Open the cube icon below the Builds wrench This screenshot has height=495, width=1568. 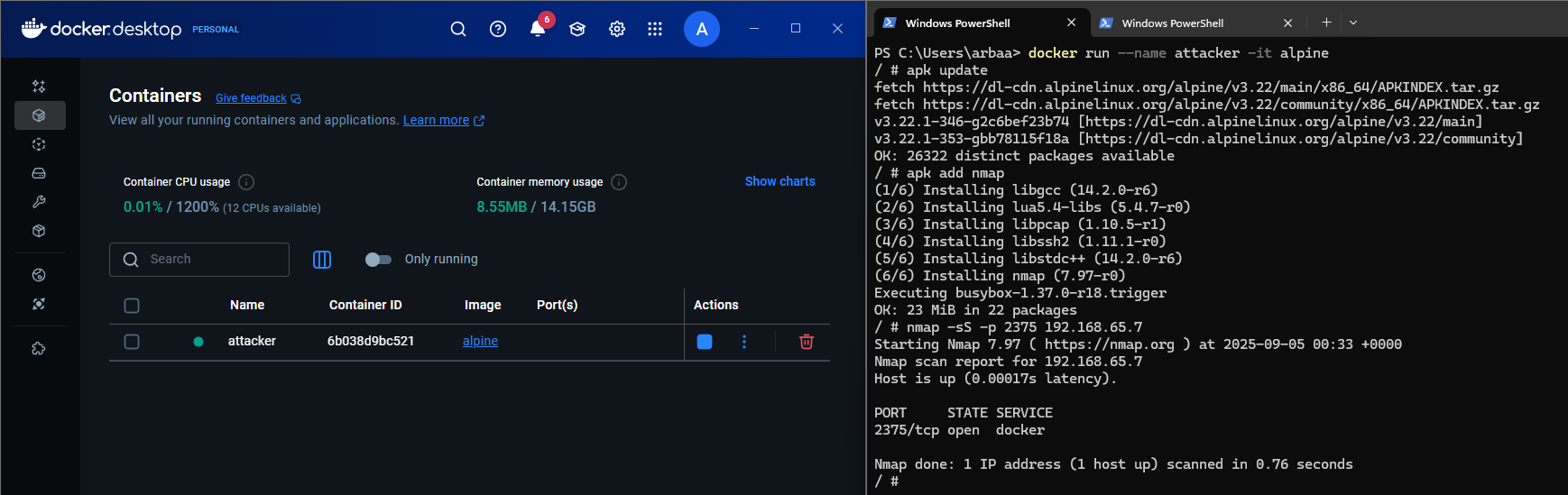click(x=39, y=231)
